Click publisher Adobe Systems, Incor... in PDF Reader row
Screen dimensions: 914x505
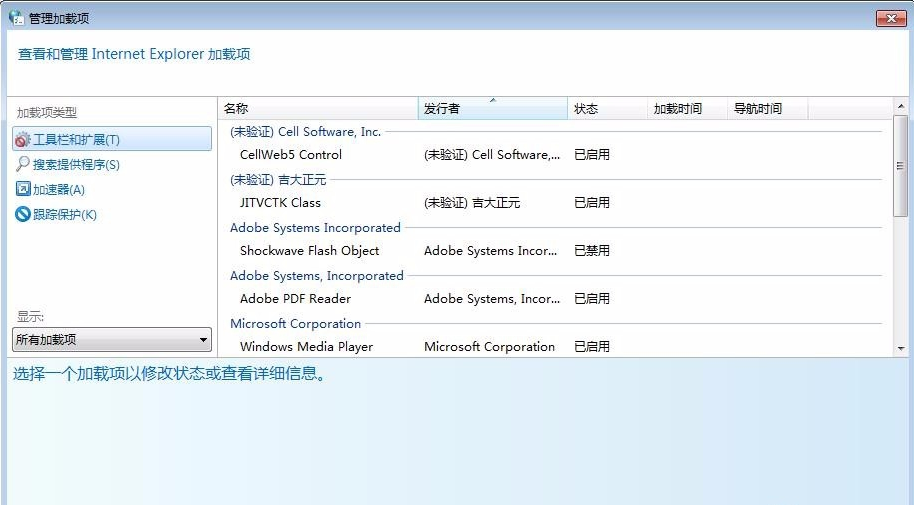pyautogui.click(x=492, y=299)
